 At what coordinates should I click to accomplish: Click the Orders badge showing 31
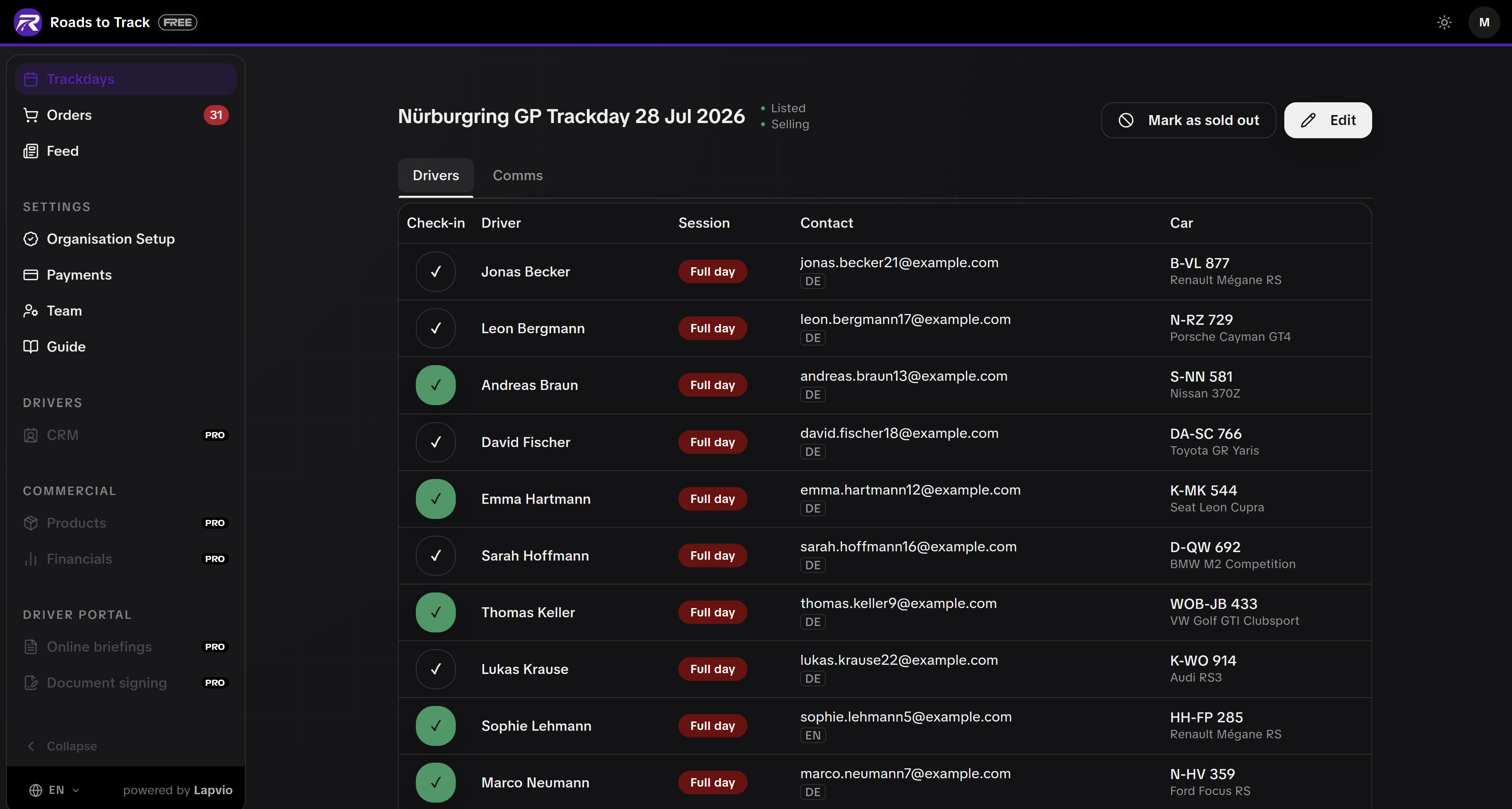[x=216, y=115]
